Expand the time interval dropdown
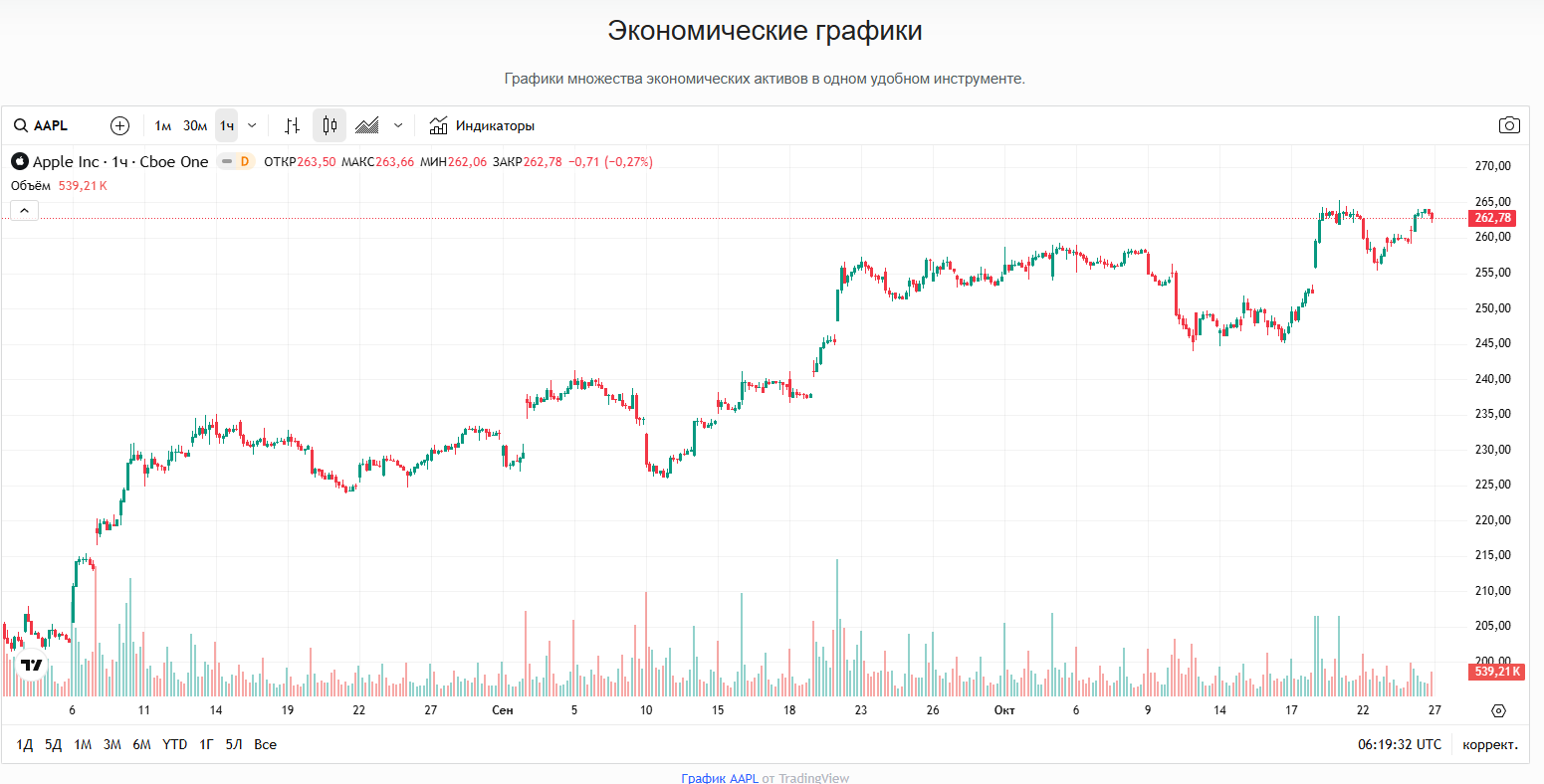 pyautogui.click(x=252, y=125)
